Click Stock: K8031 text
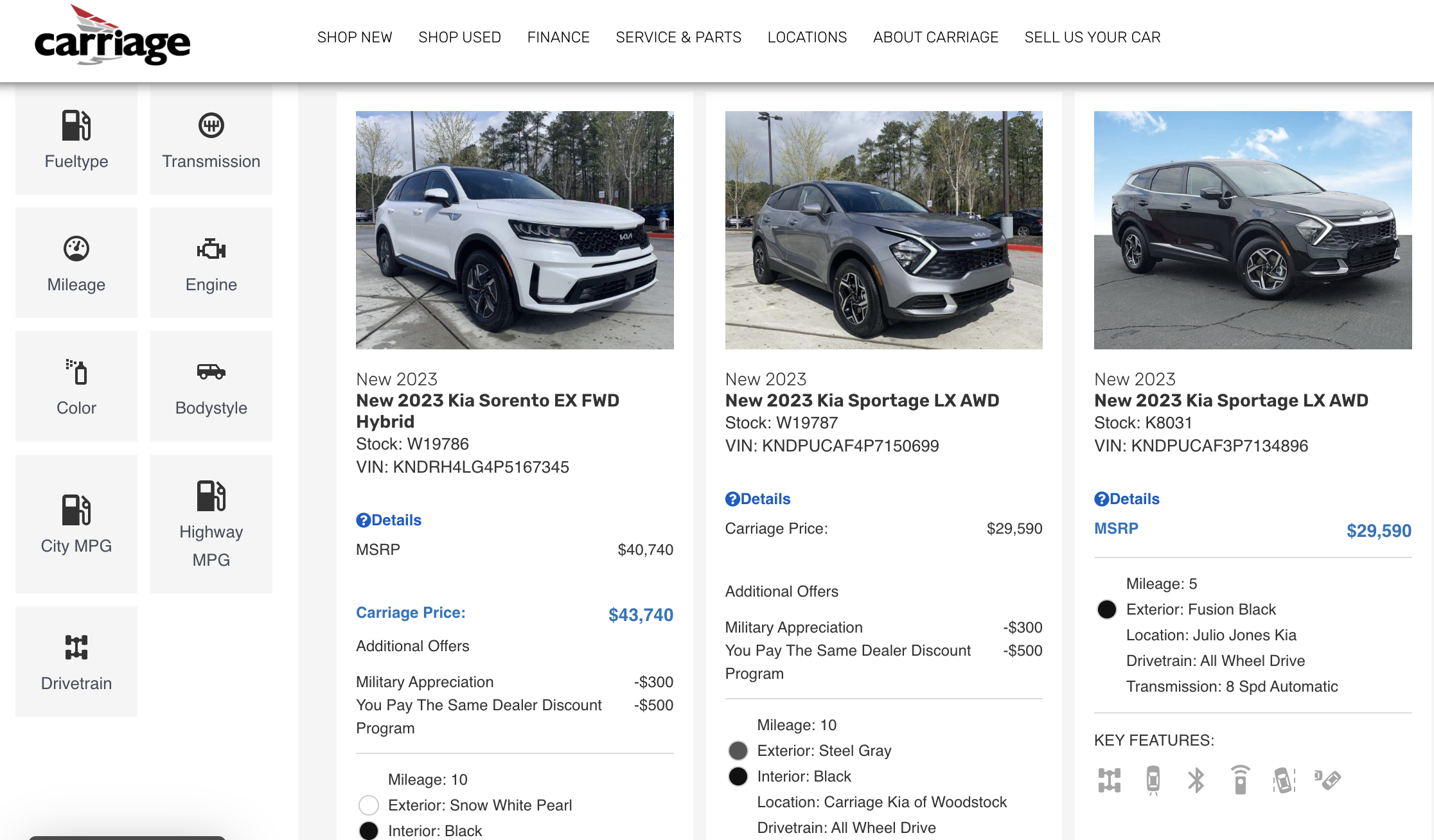The height and width of the screenshot is (840, 1434). click(1143, 423)
